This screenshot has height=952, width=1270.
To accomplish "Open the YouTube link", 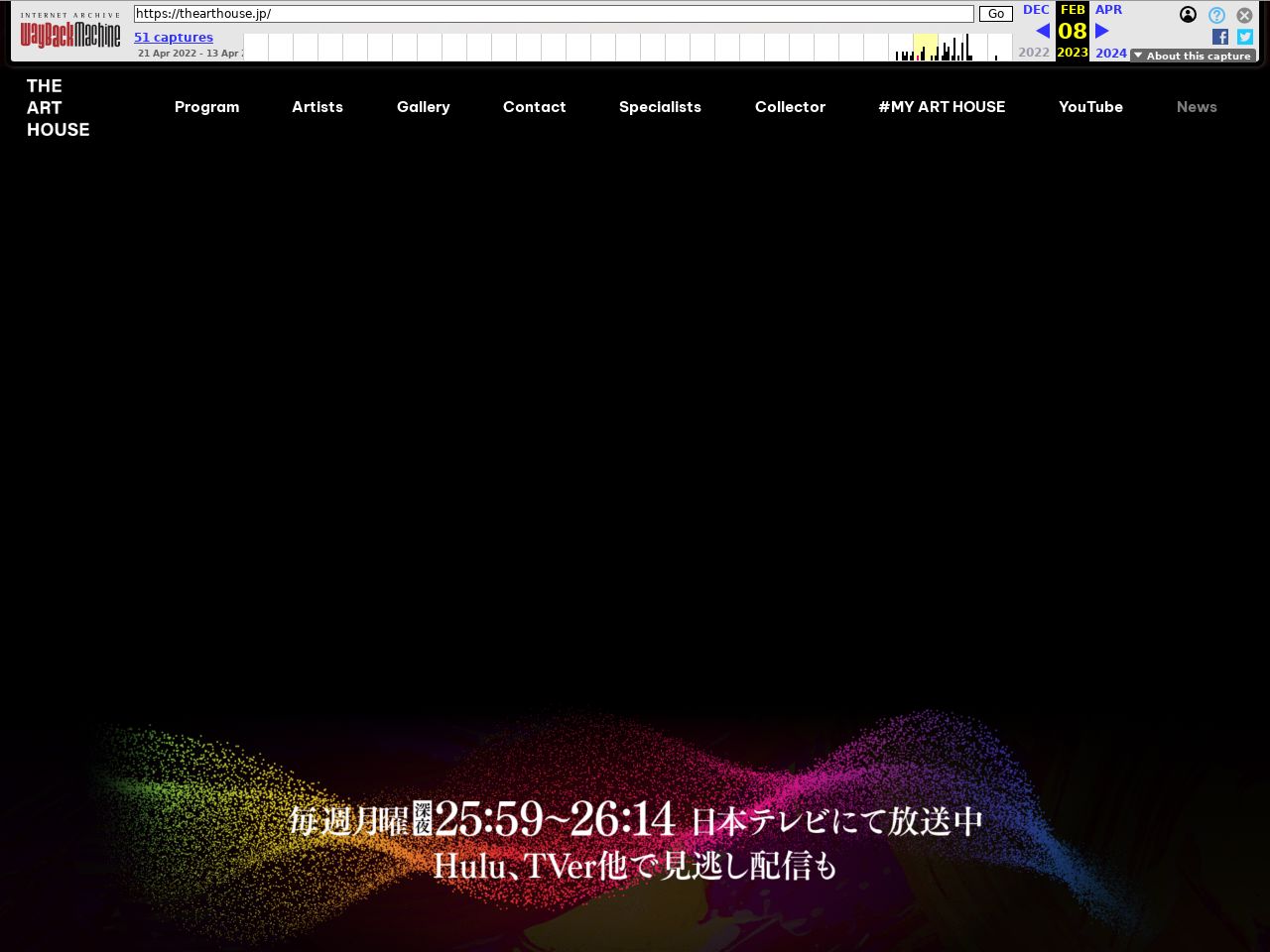I will 1090,107.
